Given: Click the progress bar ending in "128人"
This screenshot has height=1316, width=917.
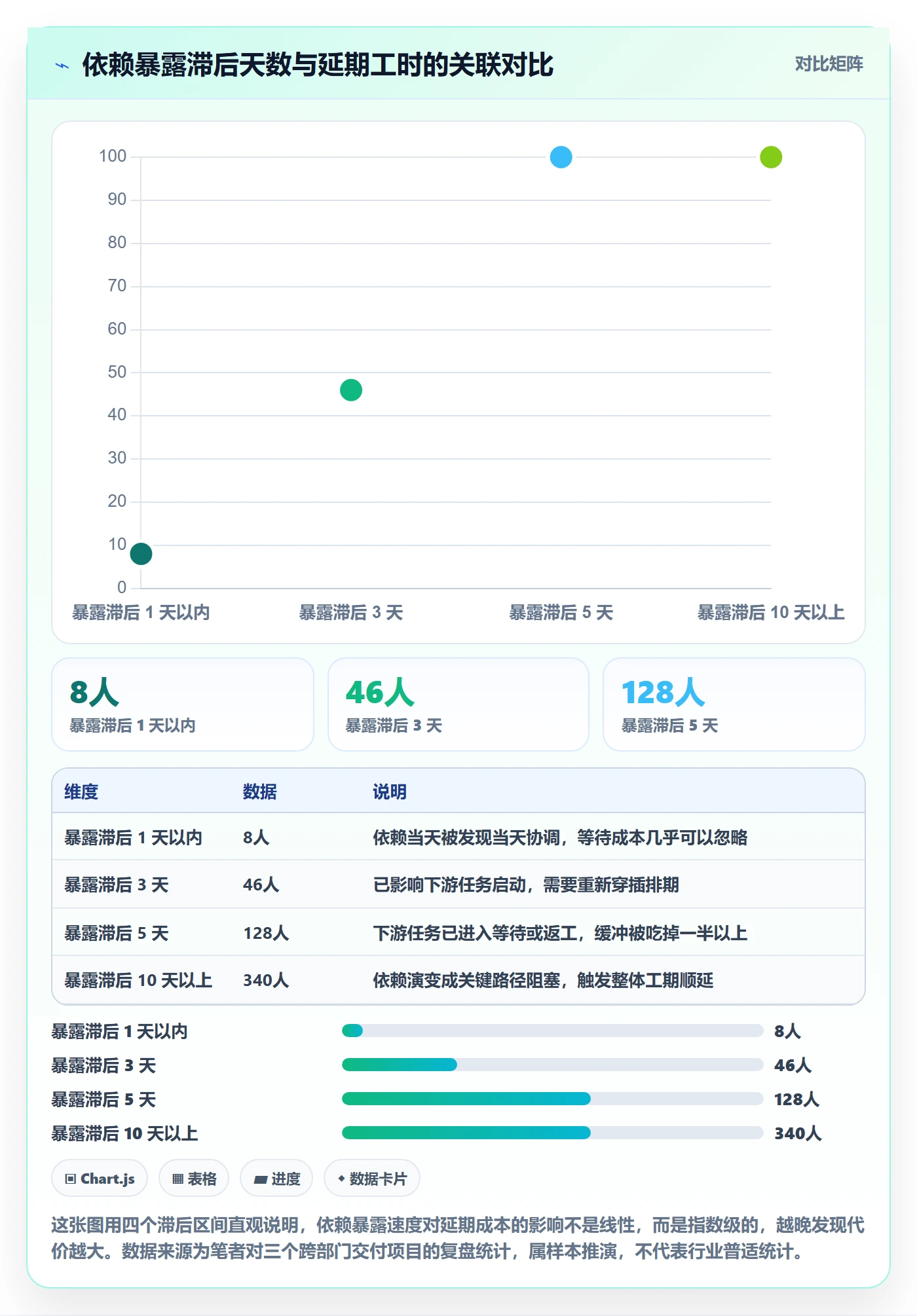Looking at the screenshot, I should (553, 1099).
